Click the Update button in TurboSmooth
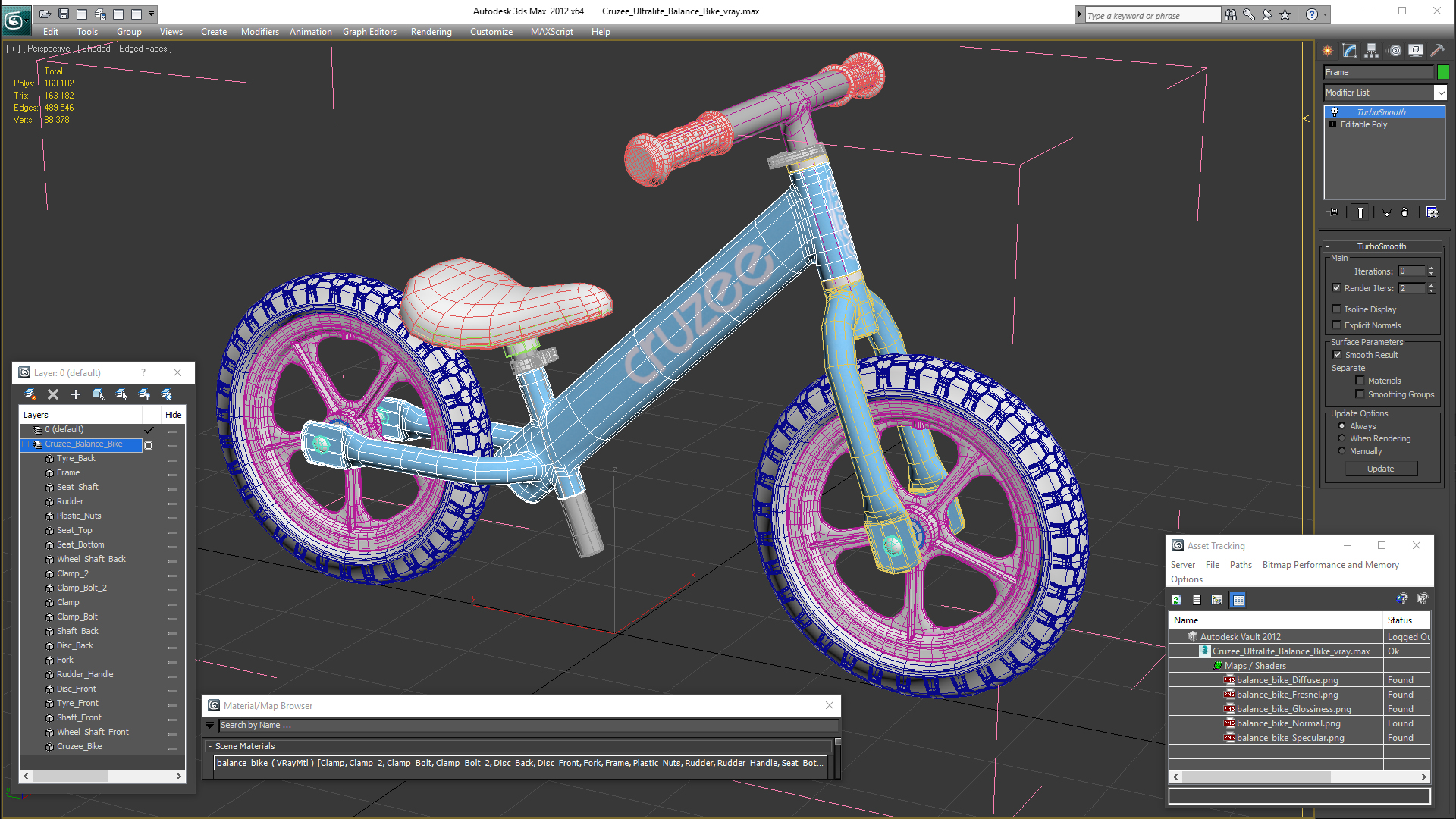 (x=1381, y=469)
